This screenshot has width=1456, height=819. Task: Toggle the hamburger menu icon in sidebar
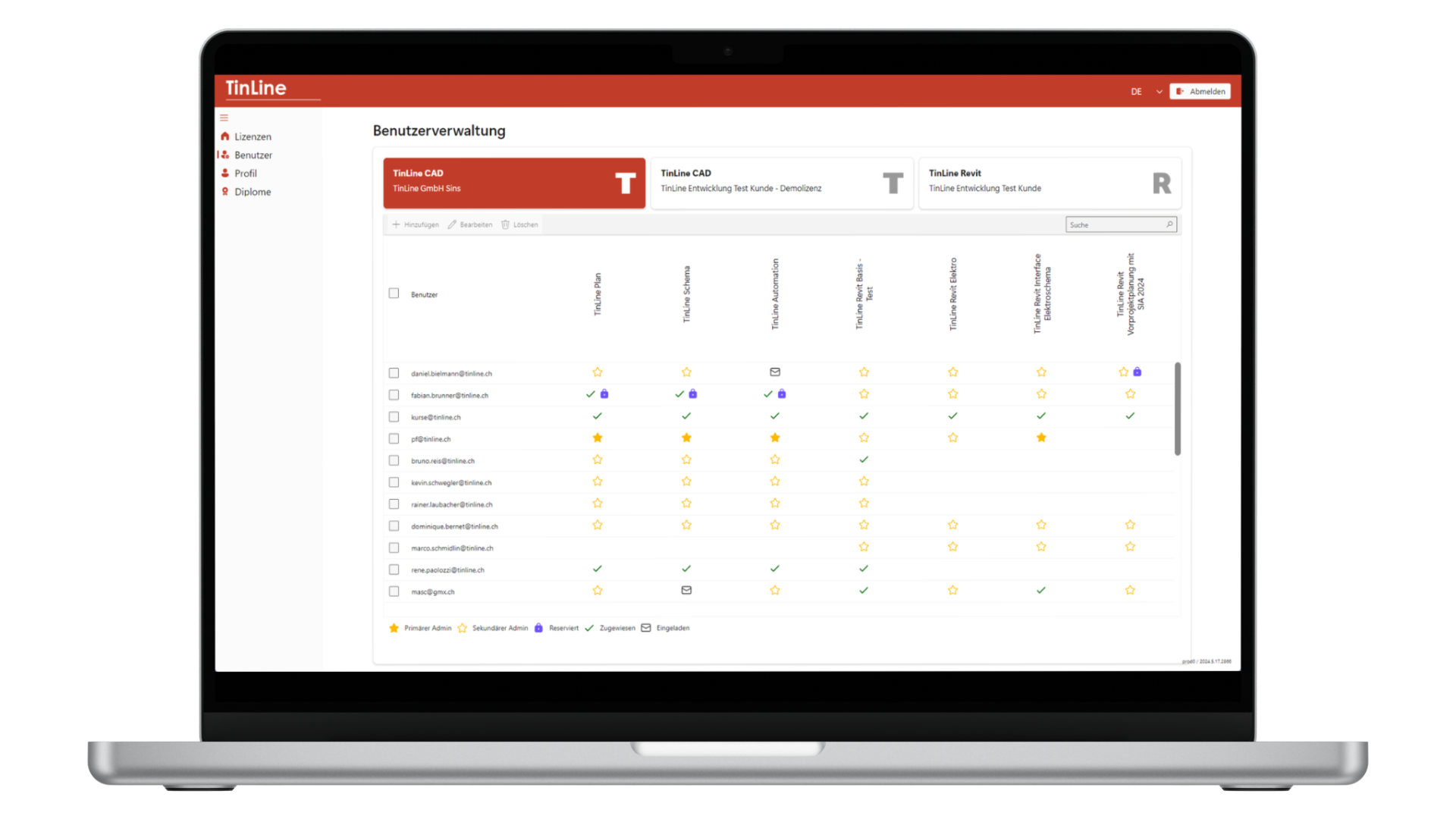224,118
